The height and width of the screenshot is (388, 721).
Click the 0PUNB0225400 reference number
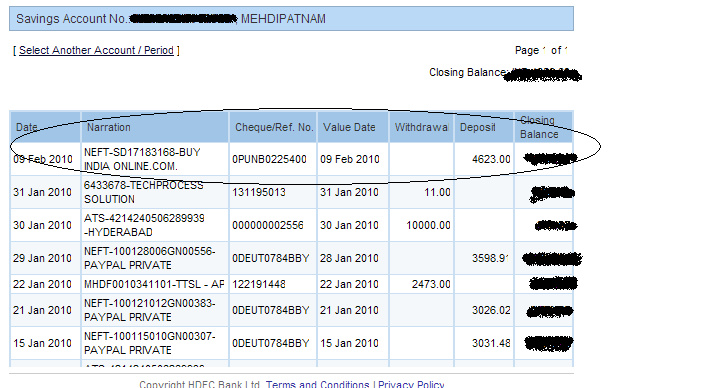point(269,159)
